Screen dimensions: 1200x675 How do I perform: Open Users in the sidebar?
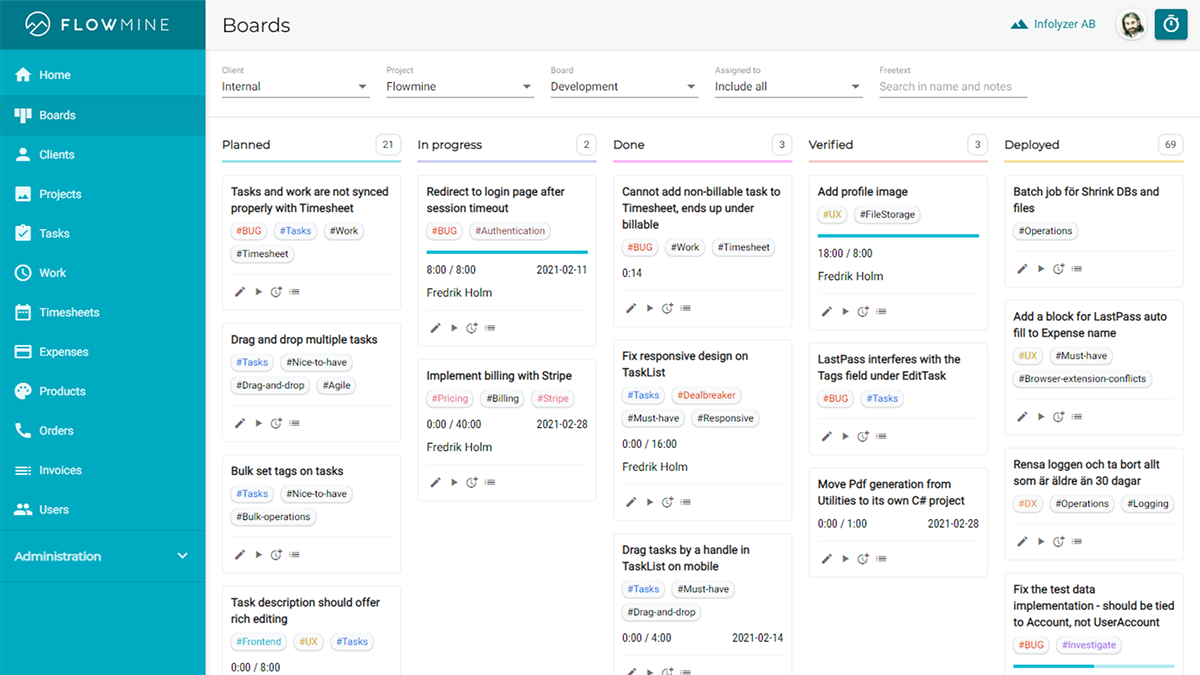[102, 509]
